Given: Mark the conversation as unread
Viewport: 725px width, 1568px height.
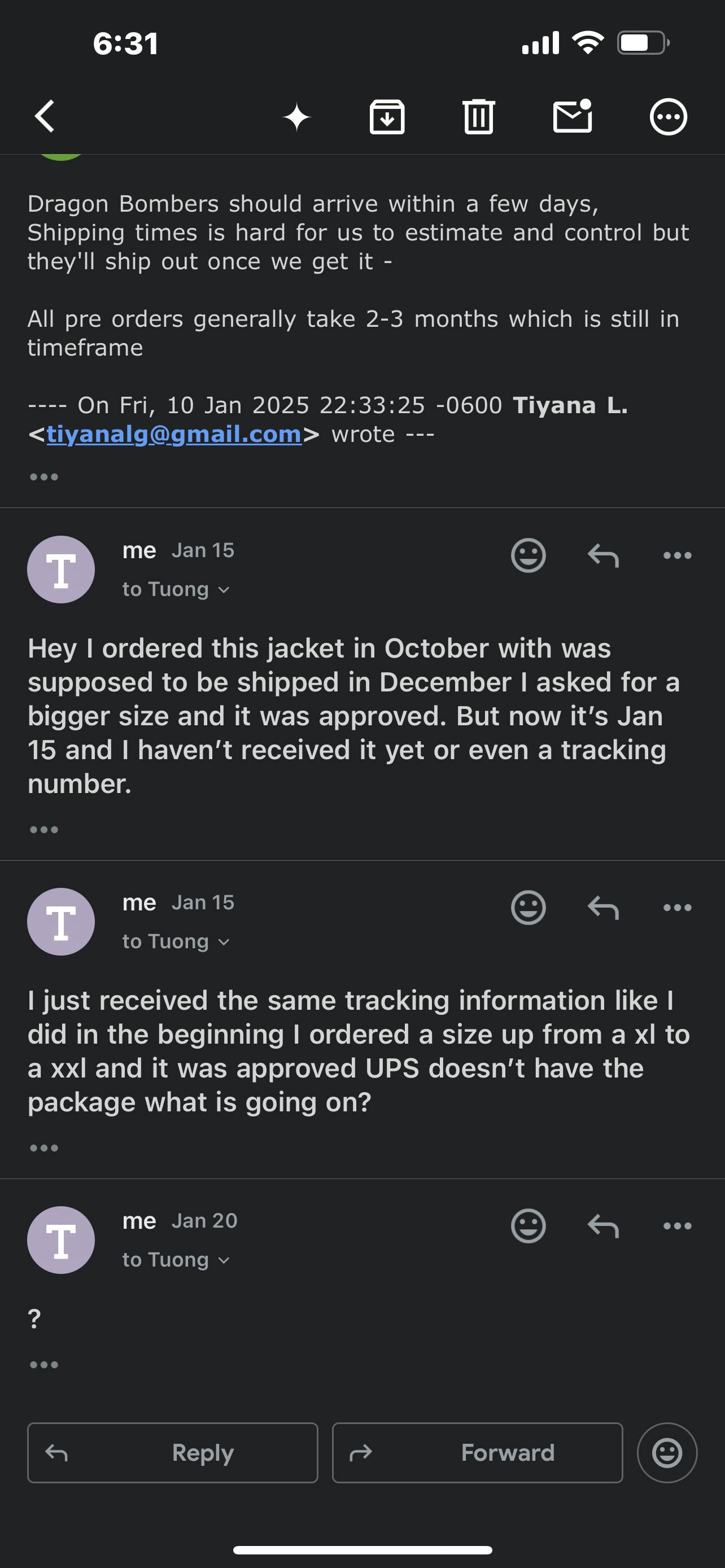Looking at the screenshot, I should [572, 116].
